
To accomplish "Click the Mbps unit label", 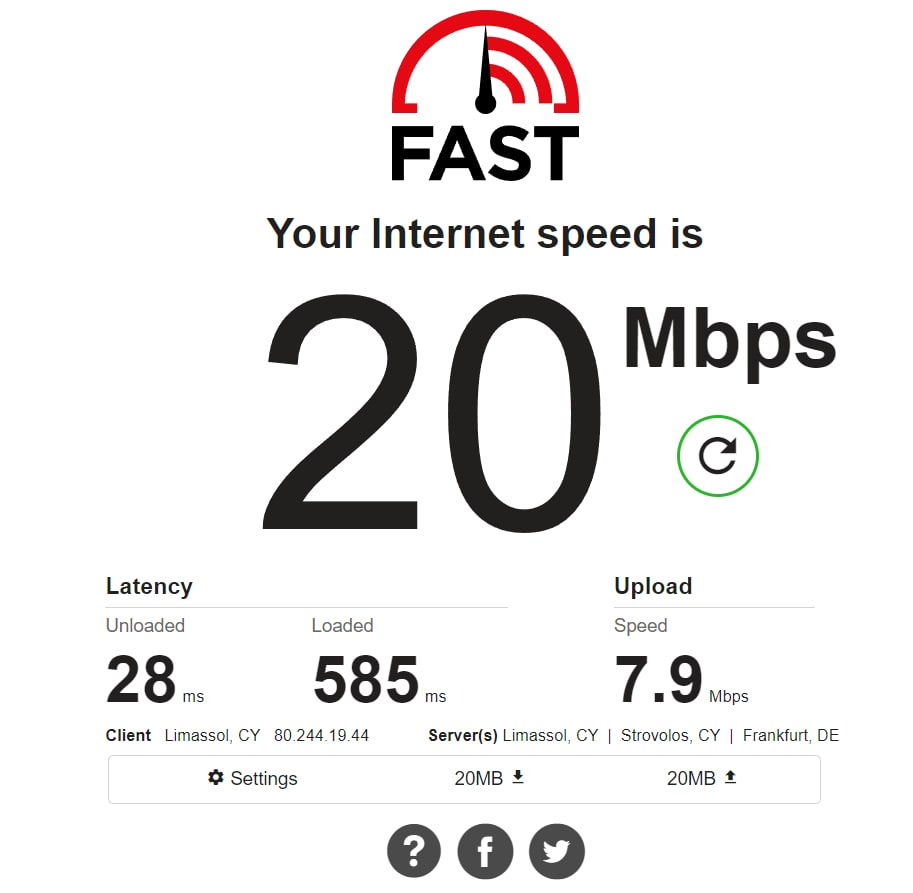I will click(x=730, y=342).
